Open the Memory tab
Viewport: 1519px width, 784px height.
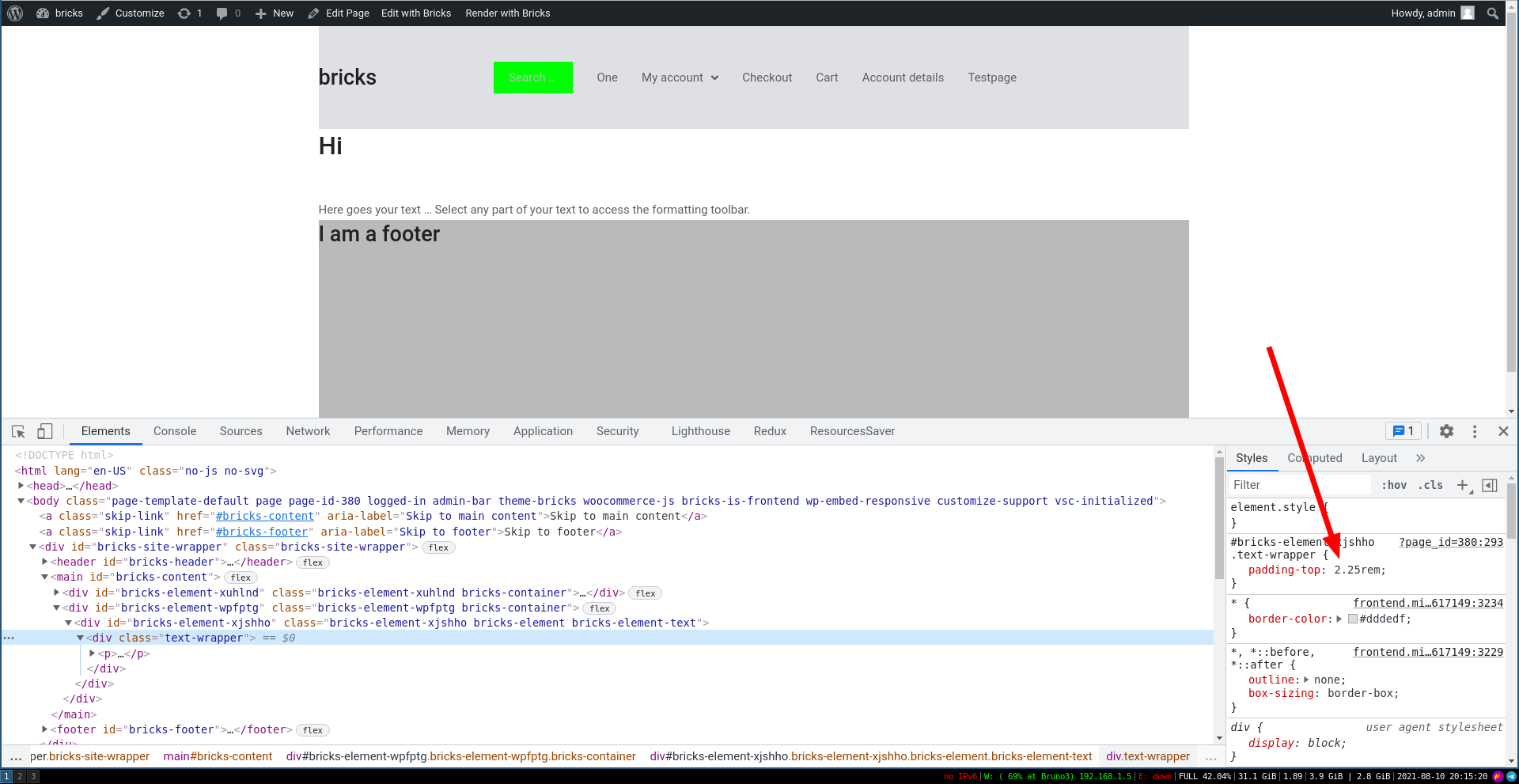pos(468,431)
